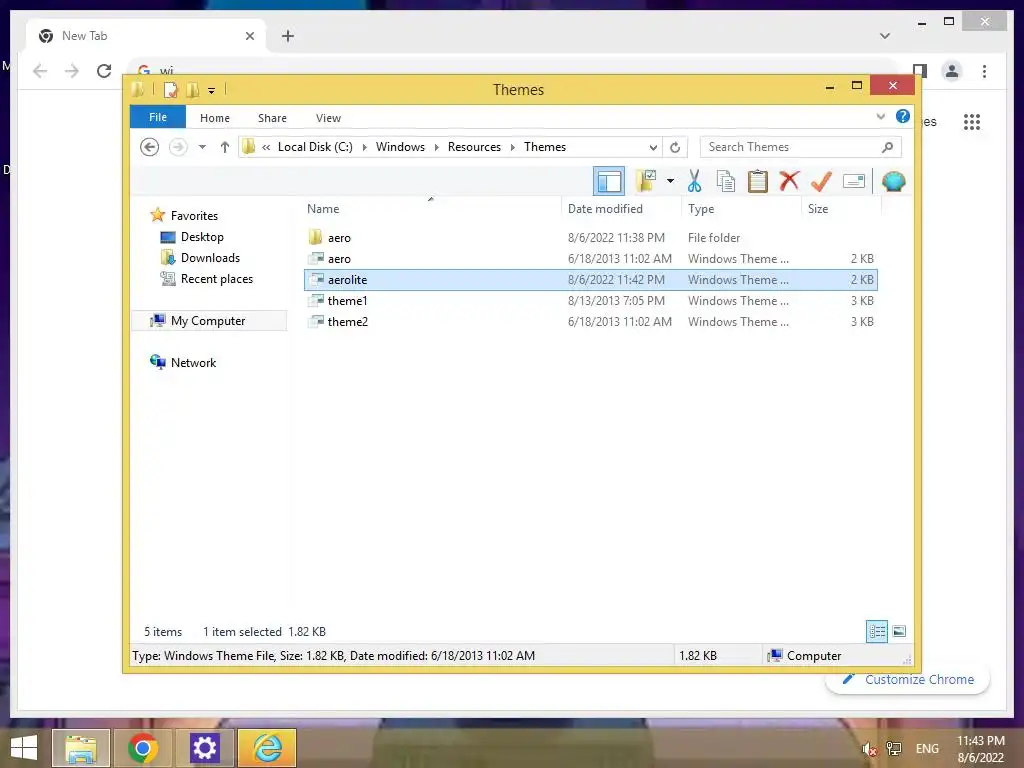Click the Copy icon in Explorer toolbar
The height and width of the screenshot is (768, 1024).
tap(726, 181)
